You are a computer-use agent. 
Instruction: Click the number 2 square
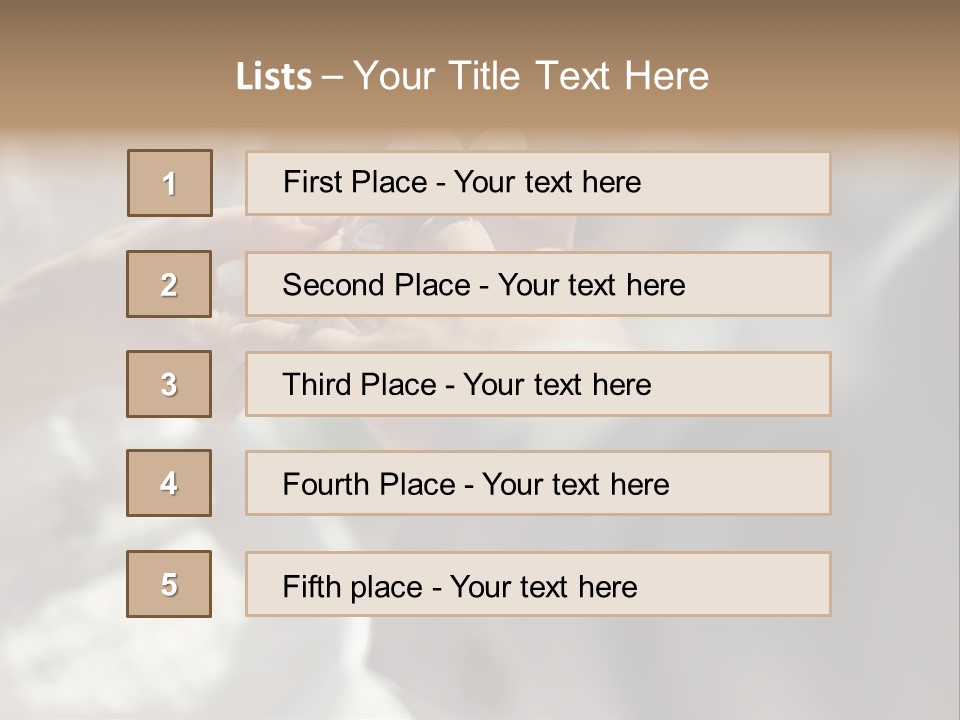tap(169, 284)
